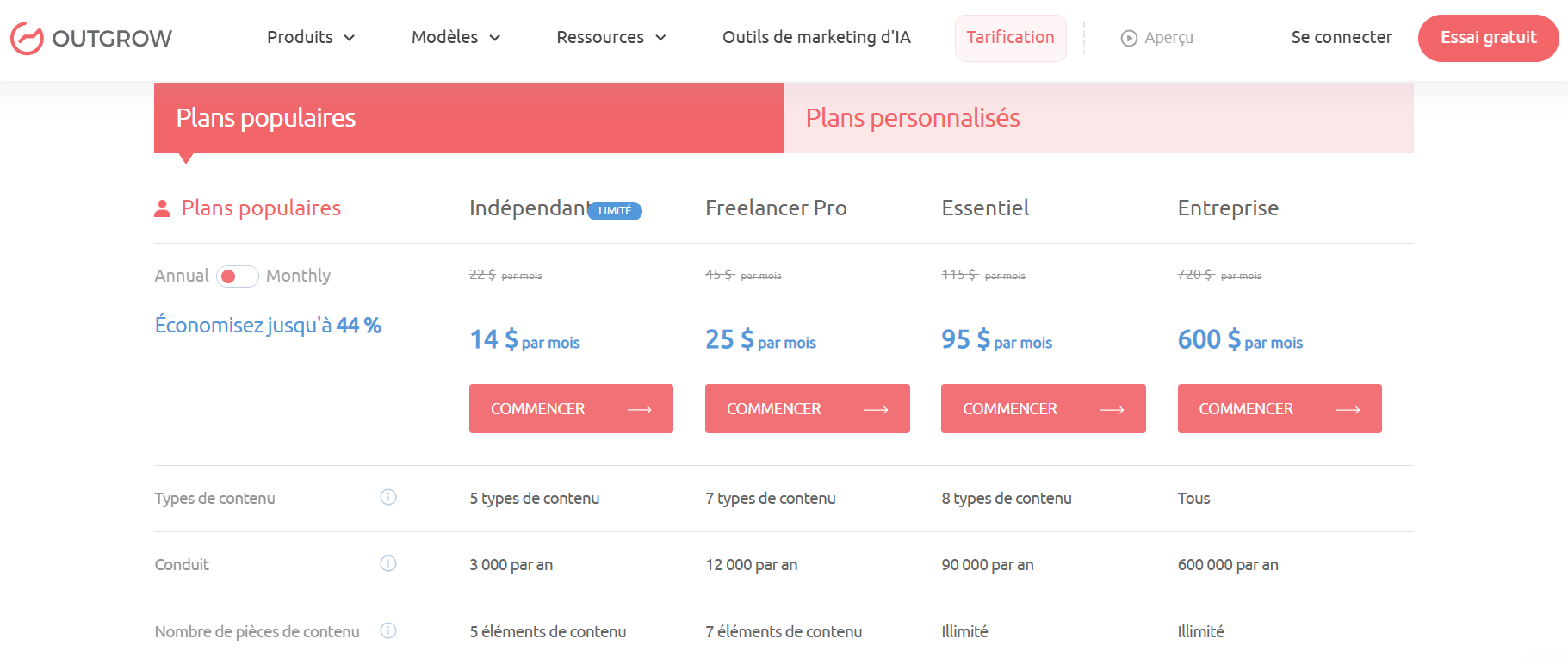The width and height of the screenshot is (1568, 664).
Task: Click 'Illimité' in the Entreprise column
Action: point(1201,631)
